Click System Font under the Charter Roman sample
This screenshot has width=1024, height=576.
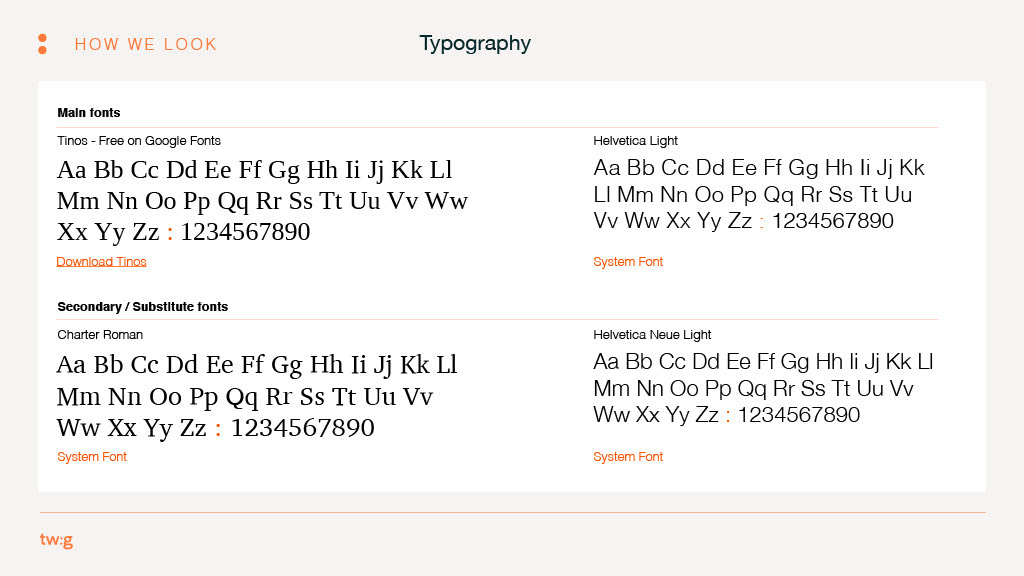(92, 457)
